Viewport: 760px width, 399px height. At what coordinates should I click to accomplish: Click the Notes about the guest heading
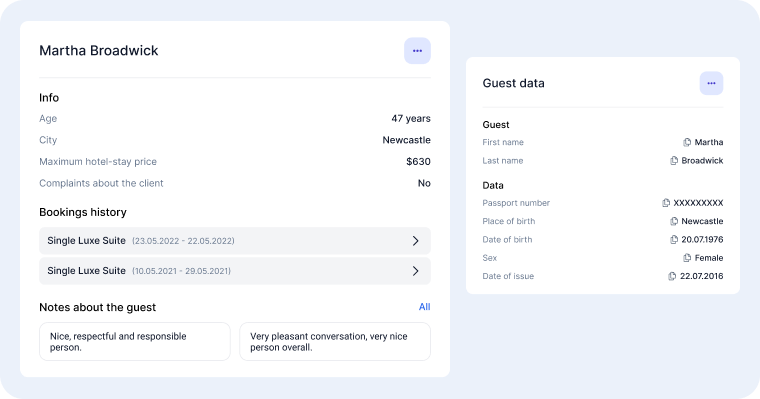(x=97, y=307)
